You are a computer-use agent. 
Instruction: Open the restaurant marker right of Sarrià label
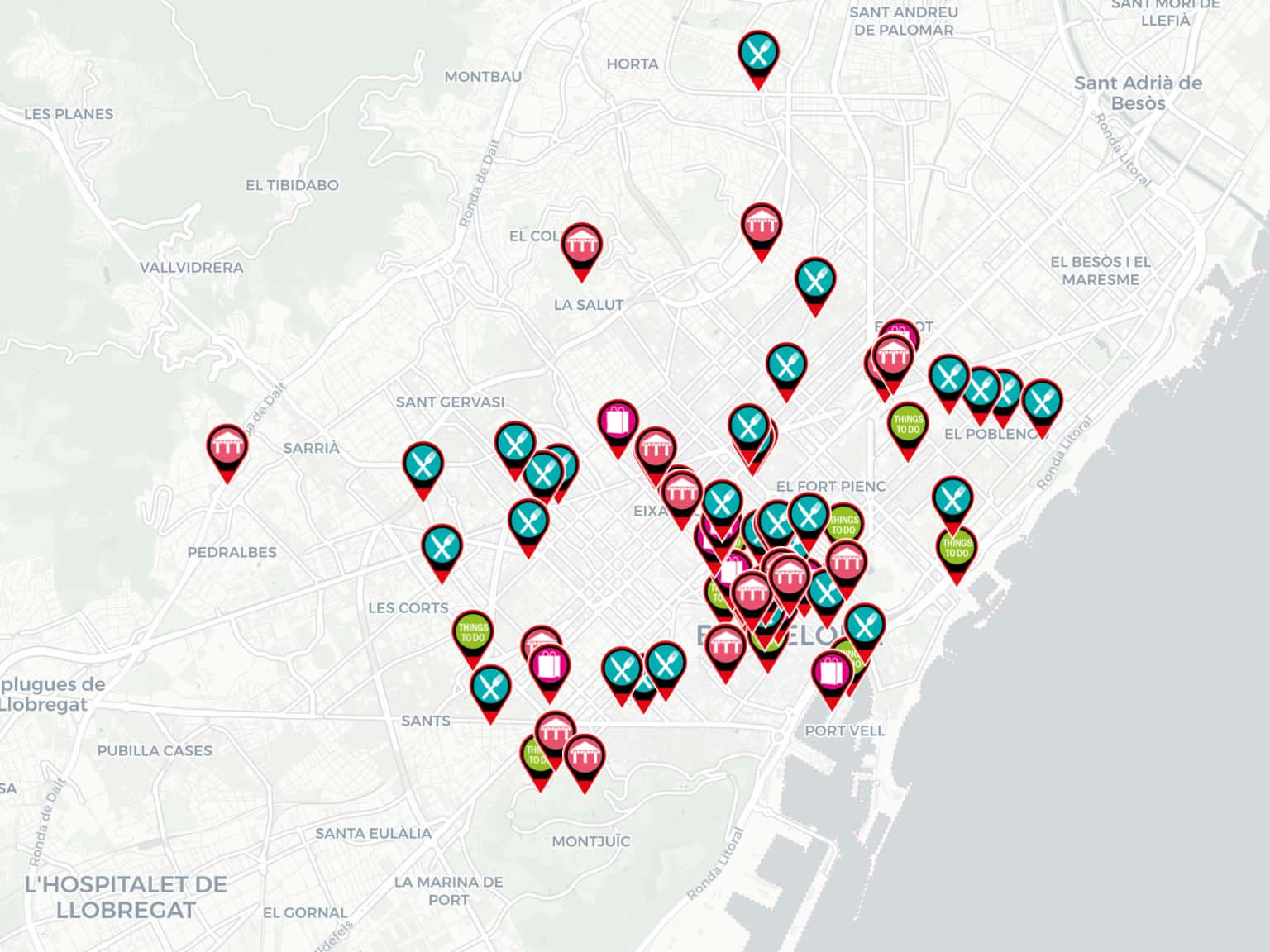coord(423,464)
